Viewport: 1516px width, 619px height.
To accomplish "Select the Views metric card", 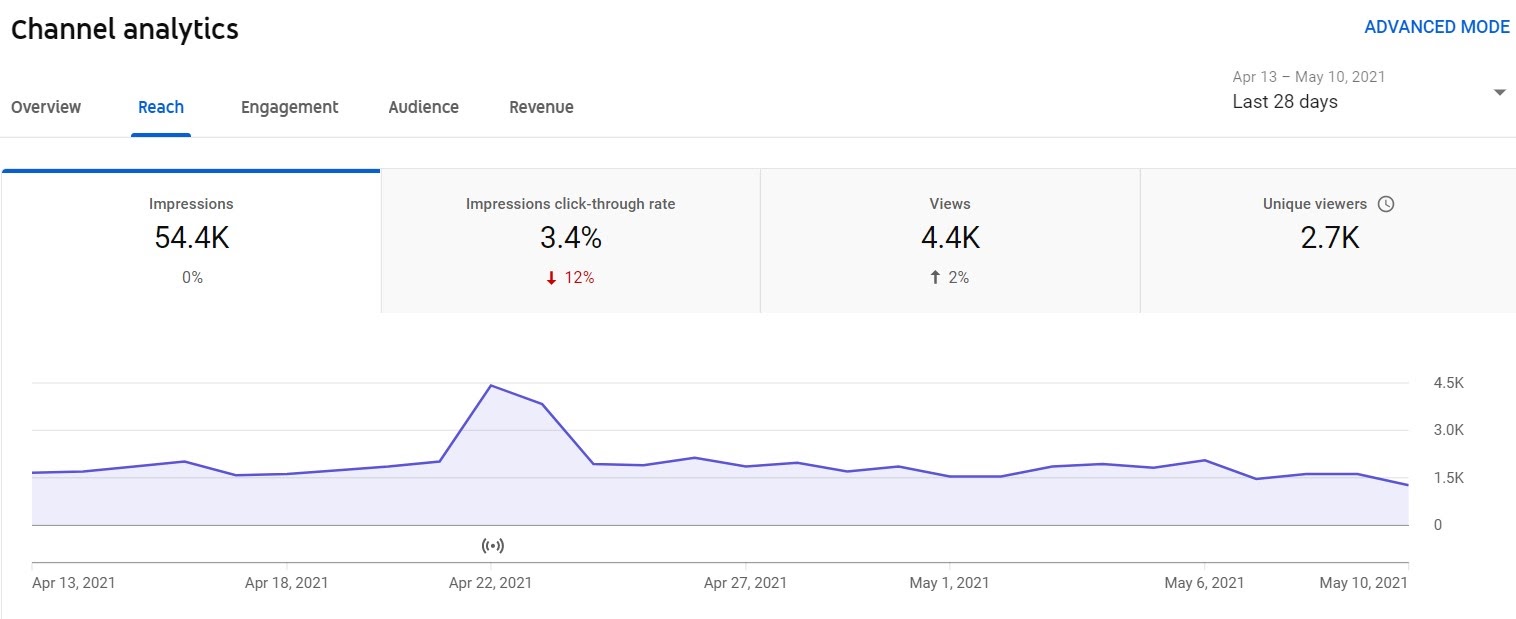I will (949, 238).
